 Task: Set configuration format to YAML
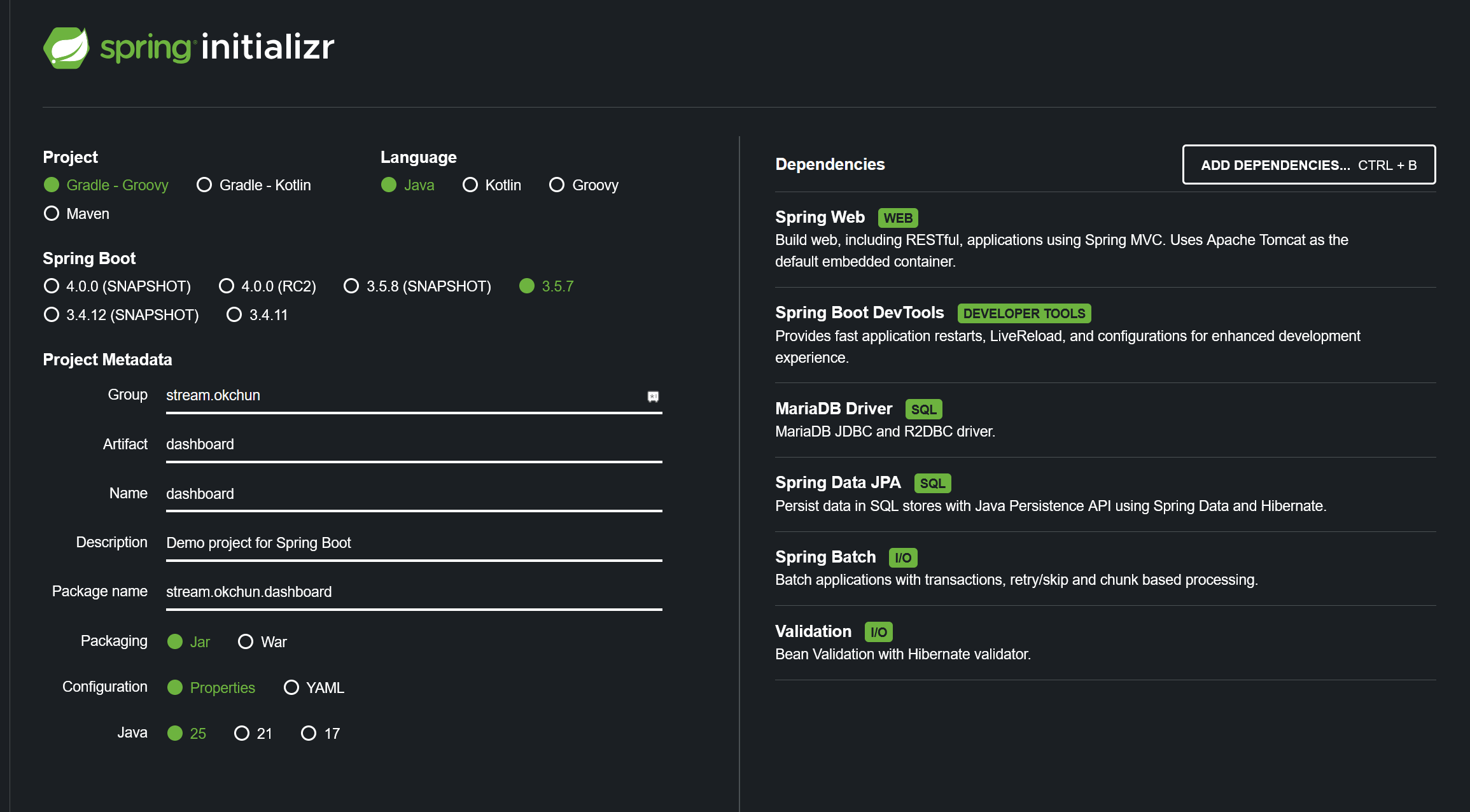click(x=291, y=688)
